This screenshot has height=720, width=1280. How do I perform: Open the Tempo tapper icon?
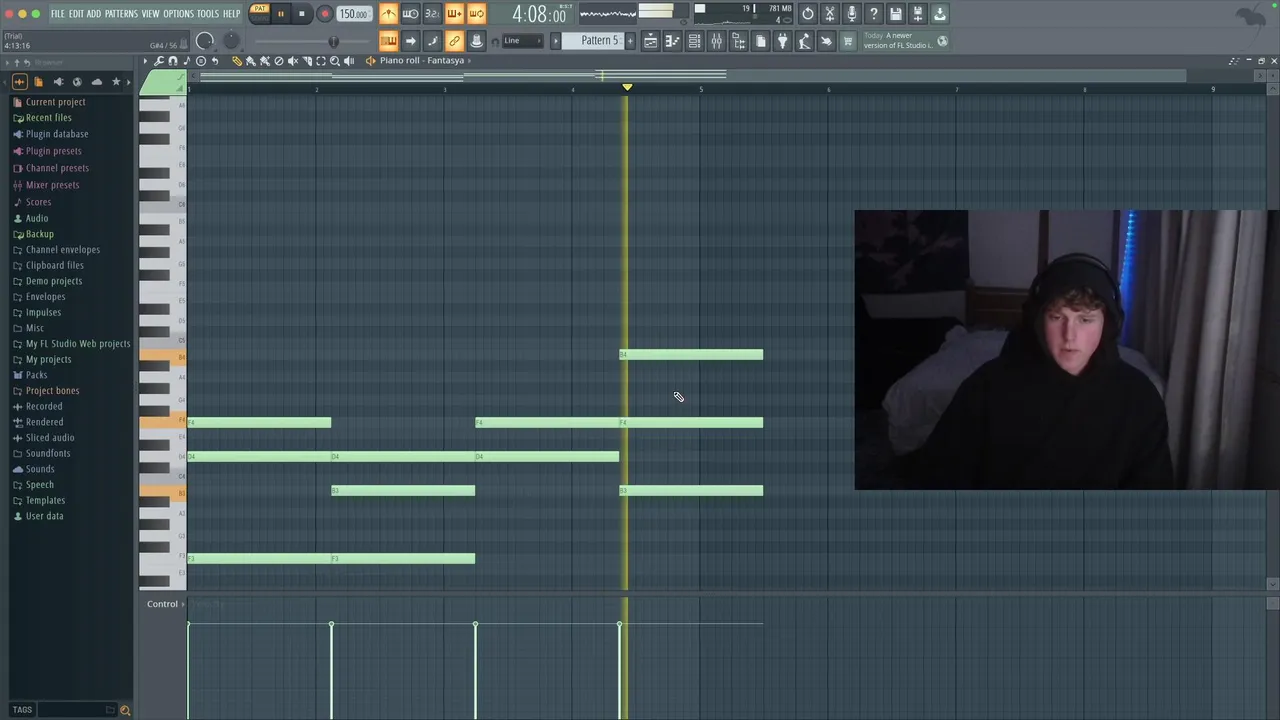804,41
